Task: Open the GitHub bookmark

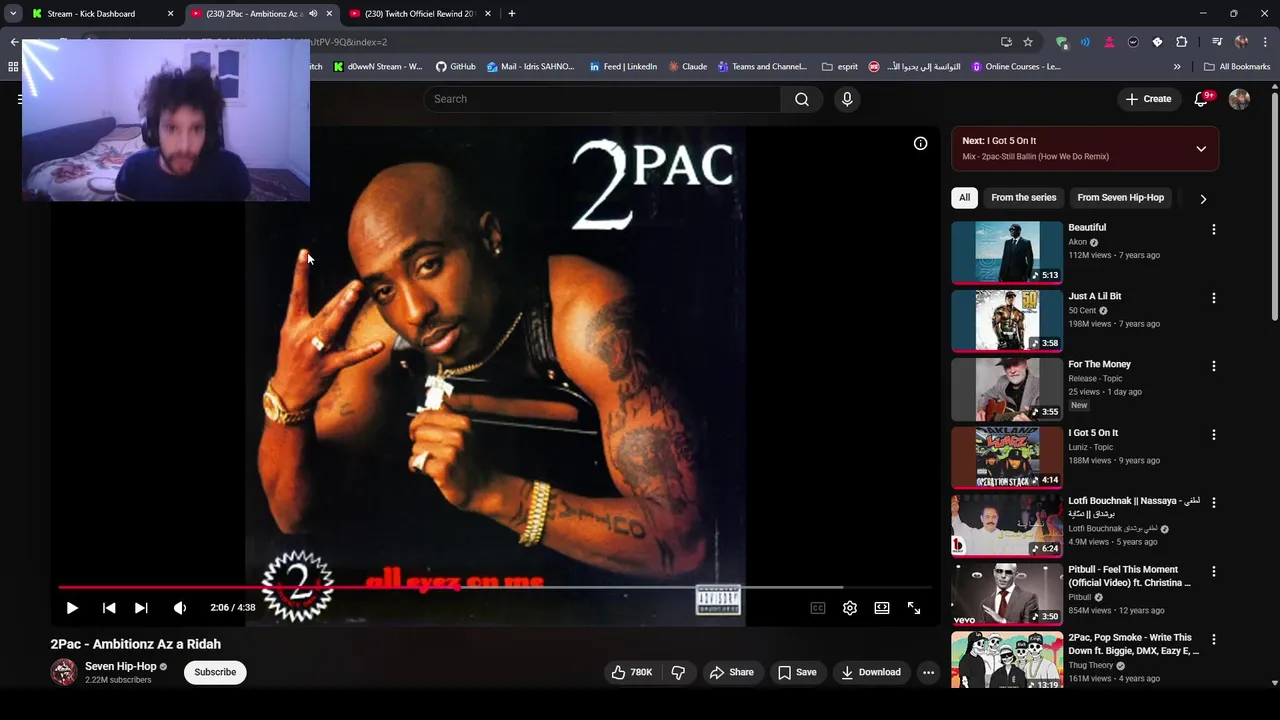Action: pyautogui.click(x=455, y=67)
